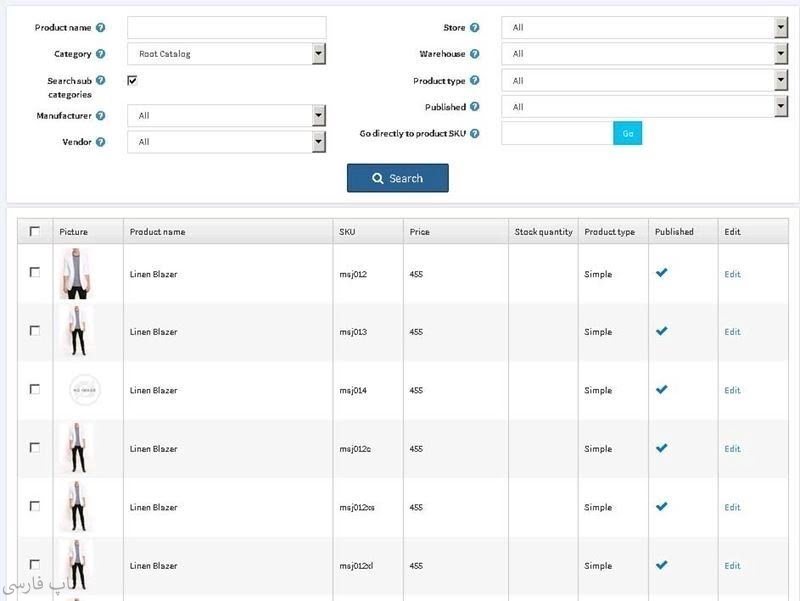Click Edit link for SKU msj013
This screenshot has width=800, height=601.
pyautogui.click(x=732, y=332)
